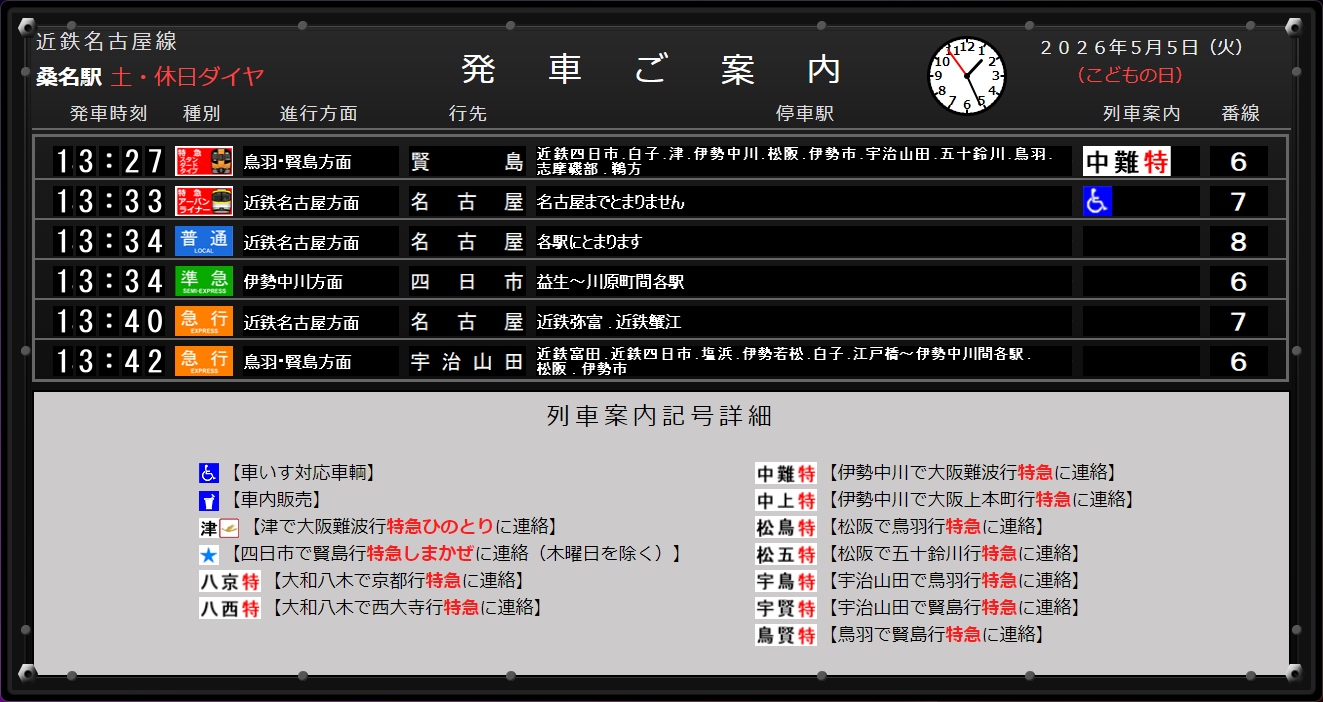The height and width of the screenshot is (702, 1323).
Task: Click destination 名古屋 in the 13:40 row
Action: (x=467, y=322)
